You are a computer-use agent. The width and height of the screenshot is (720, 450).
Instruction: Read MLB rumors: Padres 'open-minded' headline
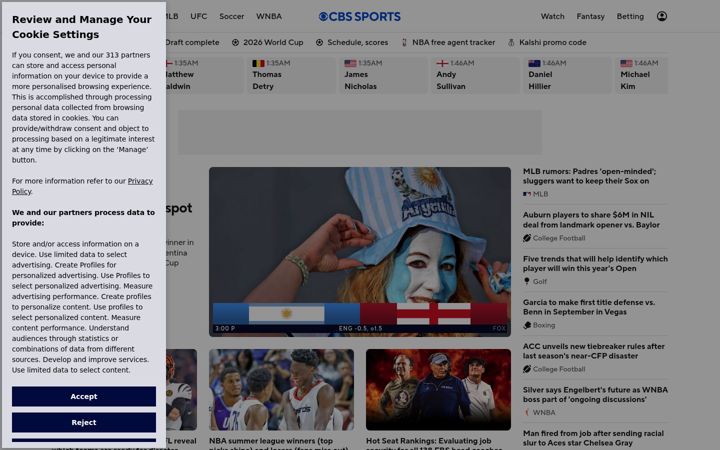point(589,176)
